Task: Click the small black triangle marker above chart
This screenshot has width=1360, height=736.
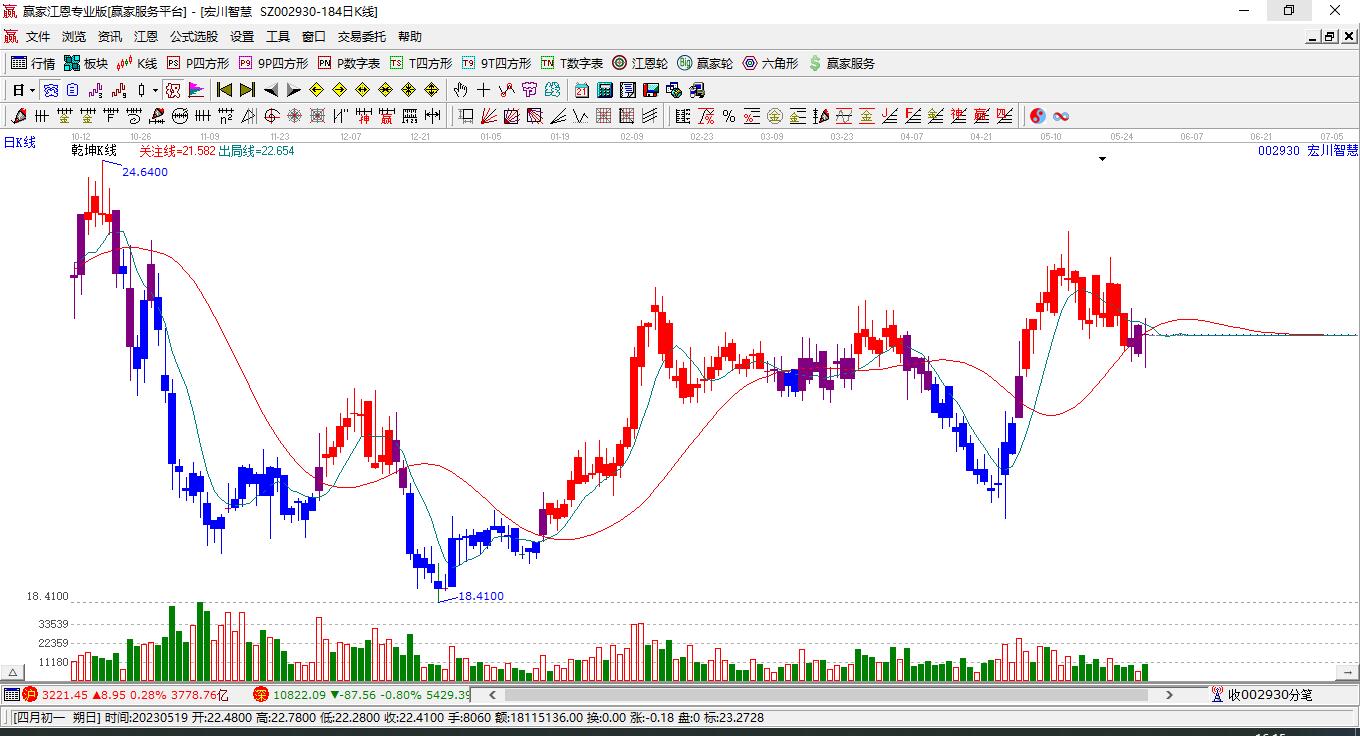Action: point(1102,158)
